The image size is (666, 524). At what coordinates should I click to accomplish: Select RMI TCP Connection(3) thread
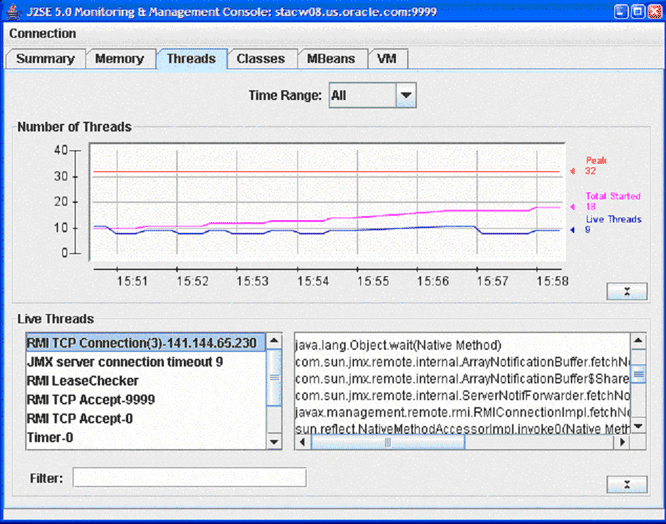click(x=141, y=343)
